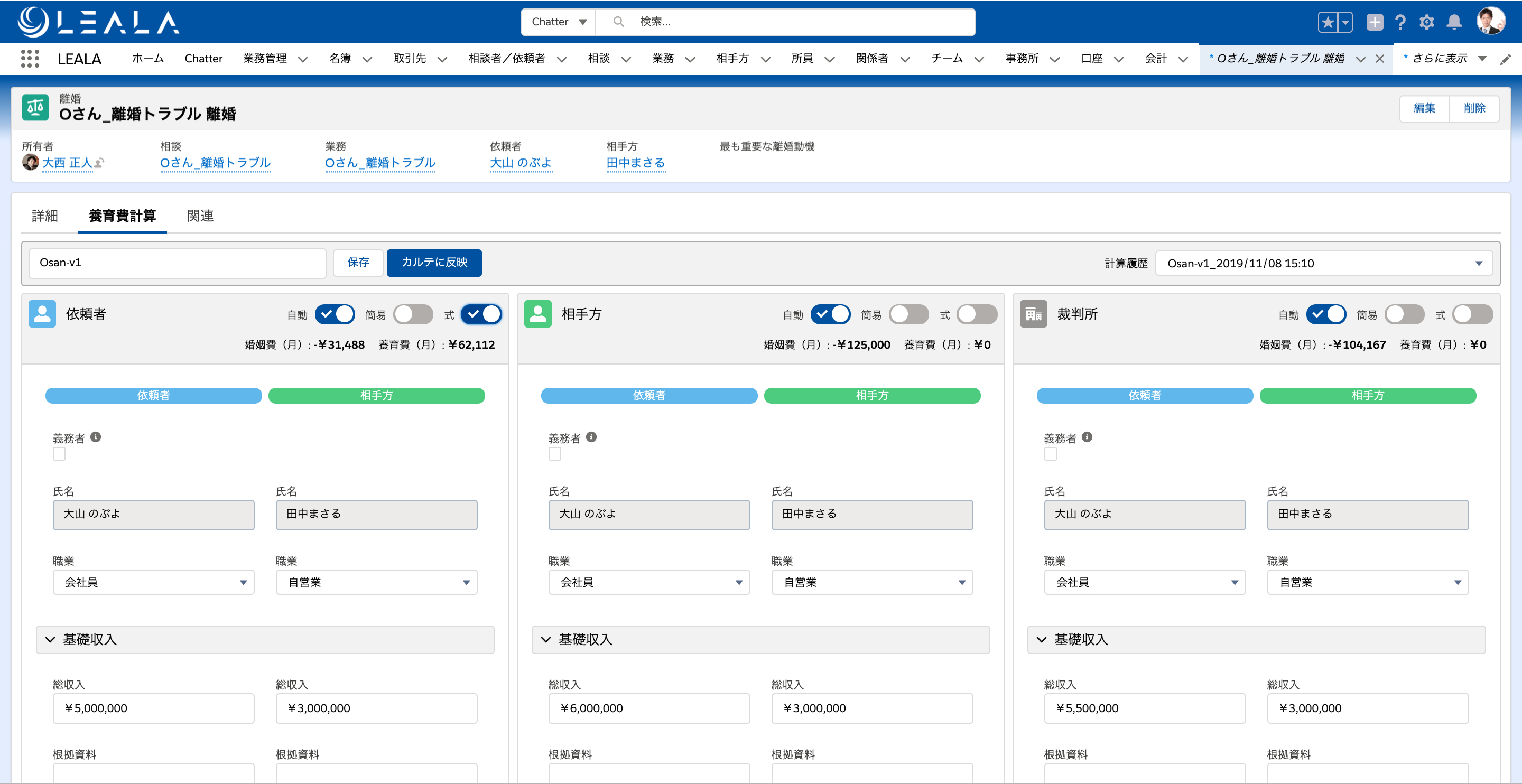Toggle 式 switch in 相手方 panel
Screen dimensions: 1522x784
click(977, 314)
